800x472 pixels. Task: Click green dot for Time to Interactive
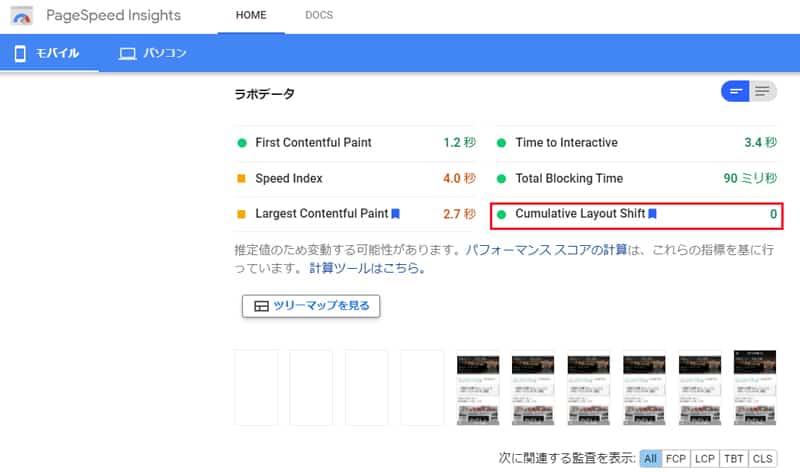502,143
